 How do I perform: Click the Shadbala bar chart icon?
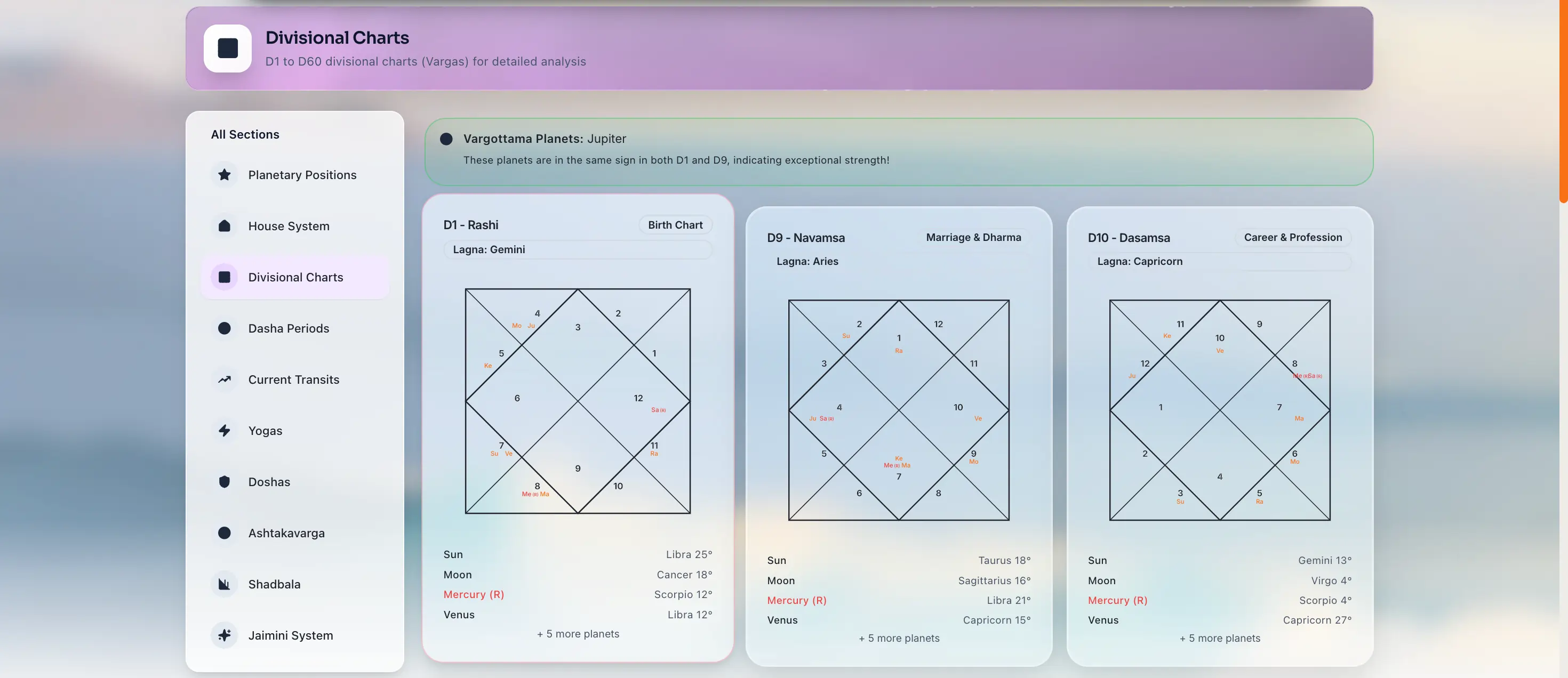tap(224, 584)
